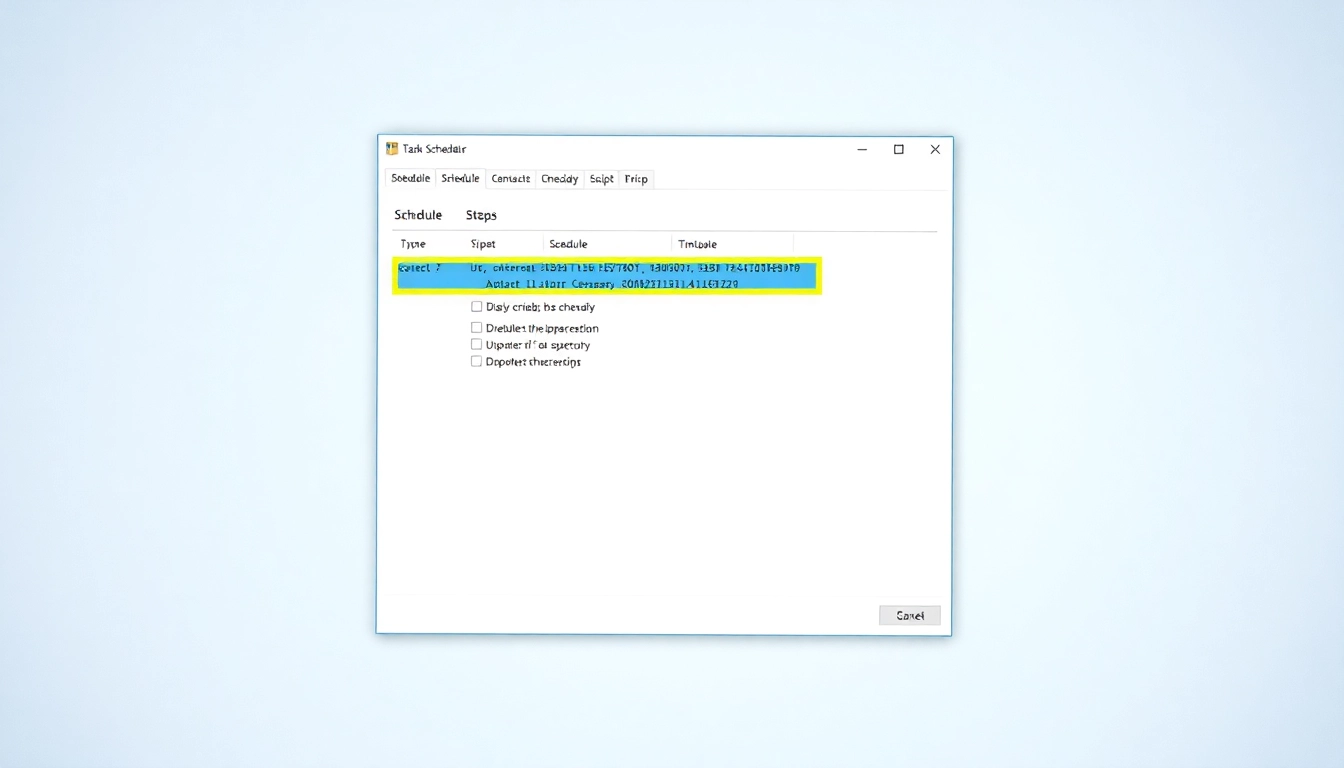Go to the 'Friep' tab
Screen dimensions: 1344x768
(x=636, y=179)
